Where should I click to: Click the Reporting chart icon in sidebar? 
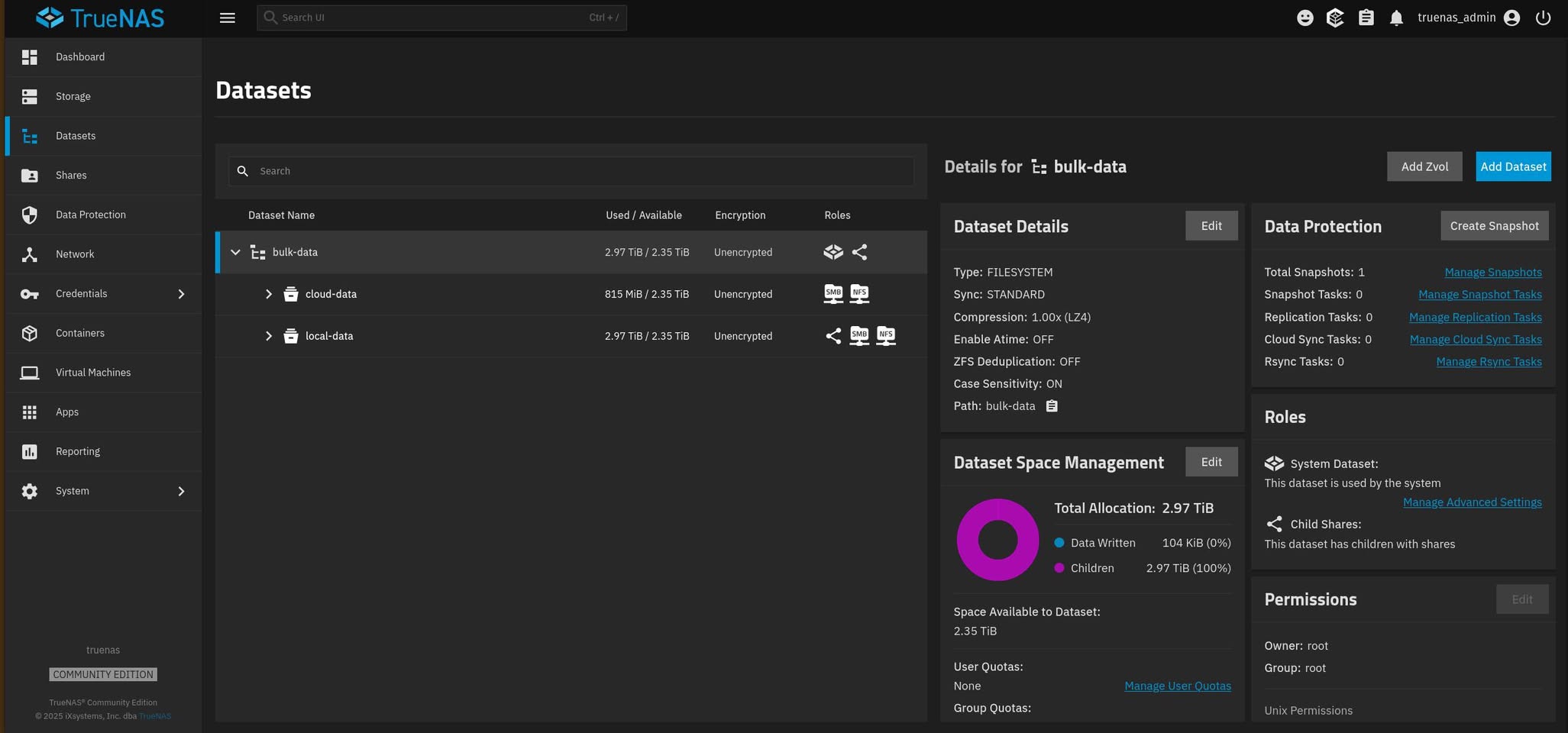coord(30,452)
